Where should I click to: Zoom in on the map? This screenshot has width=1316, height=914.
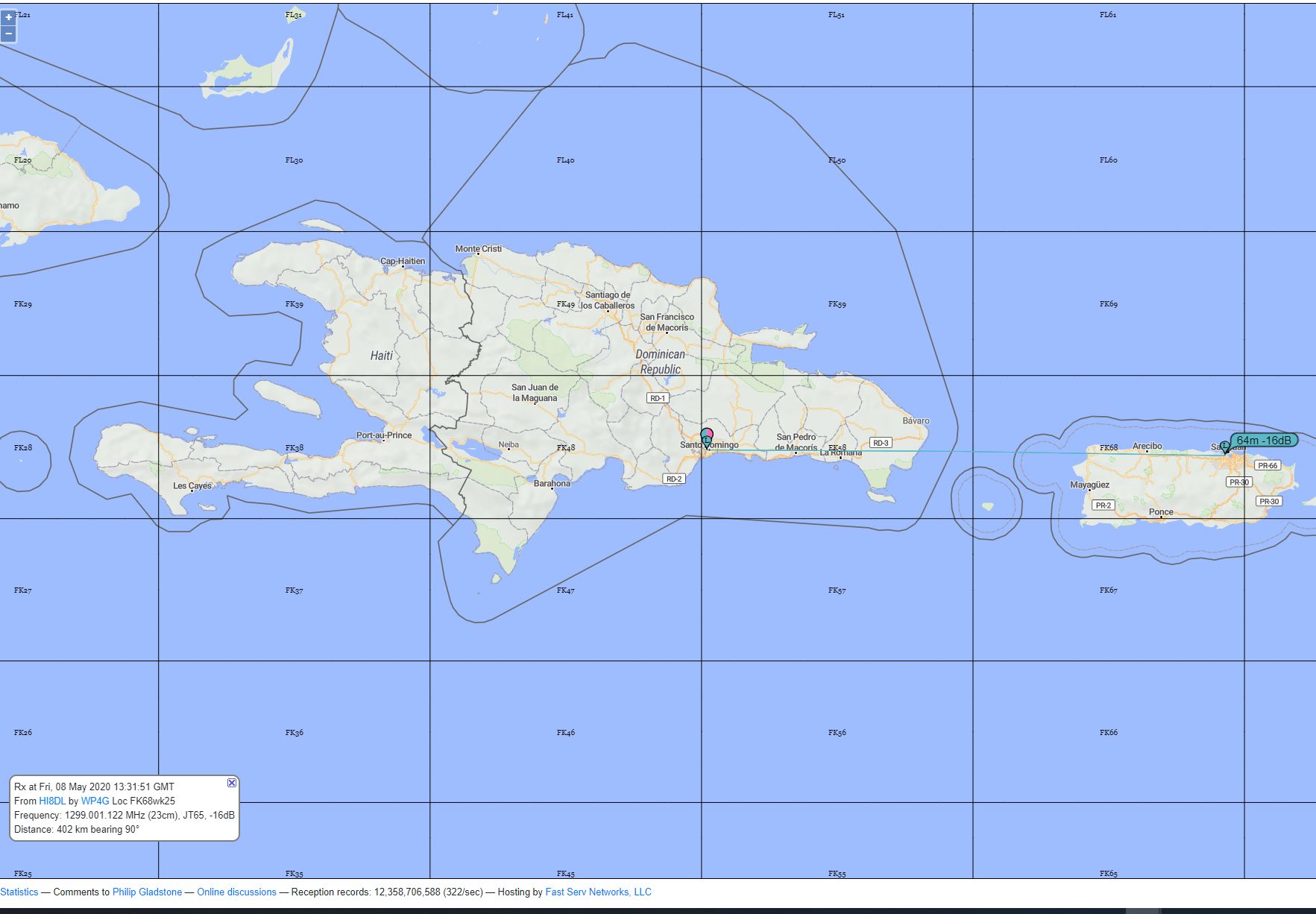(8, 18)
